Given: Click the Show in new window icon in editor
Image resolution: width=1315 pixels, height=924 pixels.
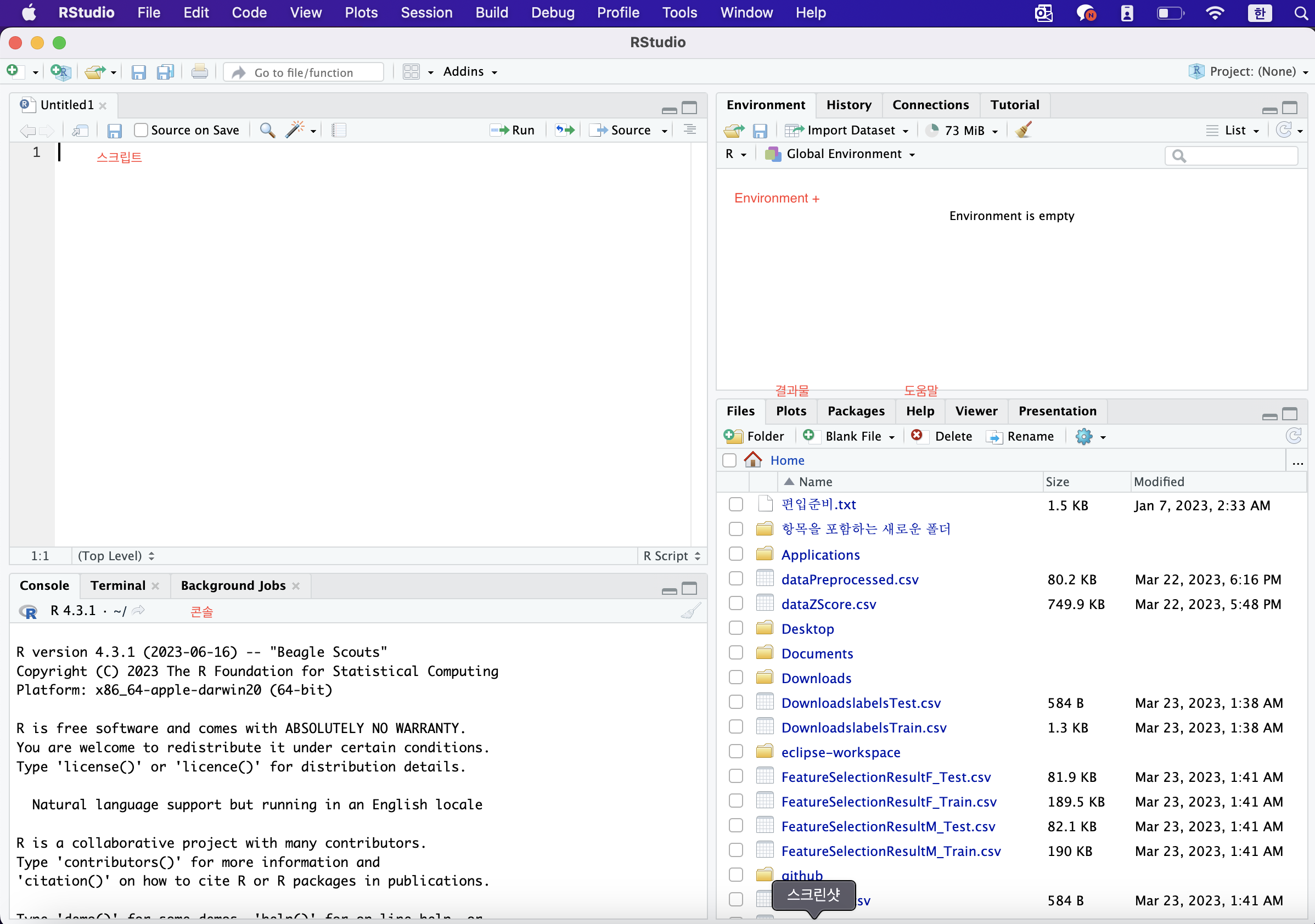Looking at the screenshot, I should point(80,131).
